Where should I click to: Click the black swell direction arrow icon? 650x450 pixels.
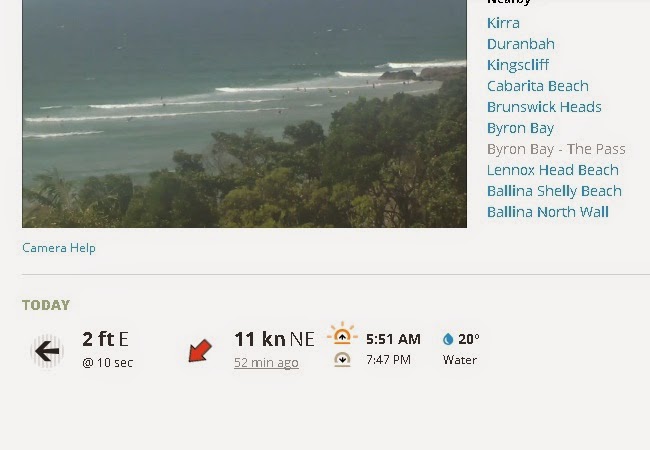click(47, 351)
